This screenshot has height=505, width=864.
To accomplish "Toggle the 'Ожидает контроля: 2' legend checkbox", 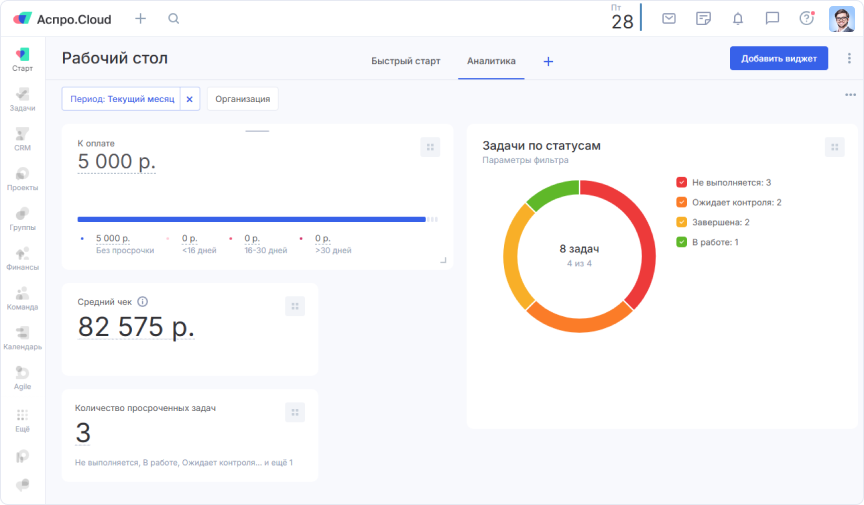I will tap(682, 203).
